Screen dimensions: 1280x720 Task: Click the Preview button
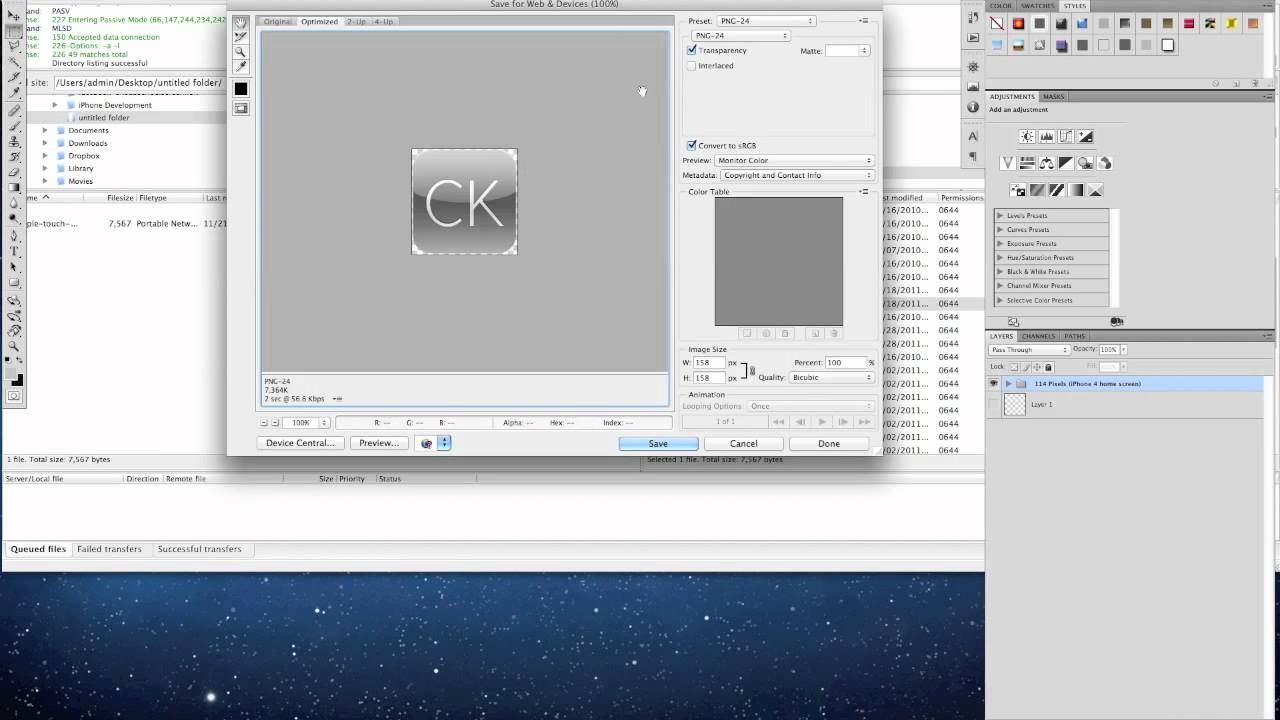pyautogui.click(x=379, y=443)
